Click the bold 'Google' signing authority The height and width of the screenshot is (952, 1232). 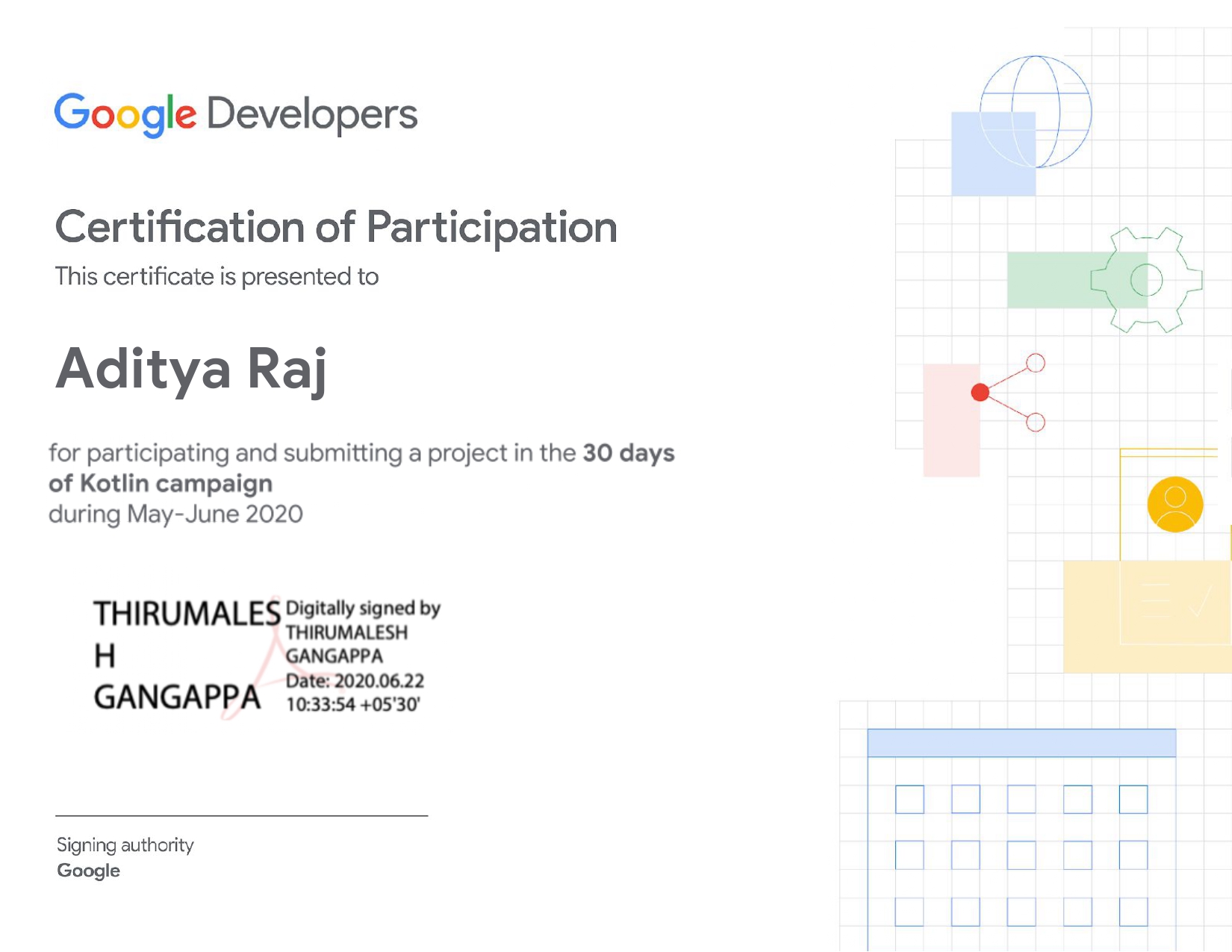click(89, 871)
